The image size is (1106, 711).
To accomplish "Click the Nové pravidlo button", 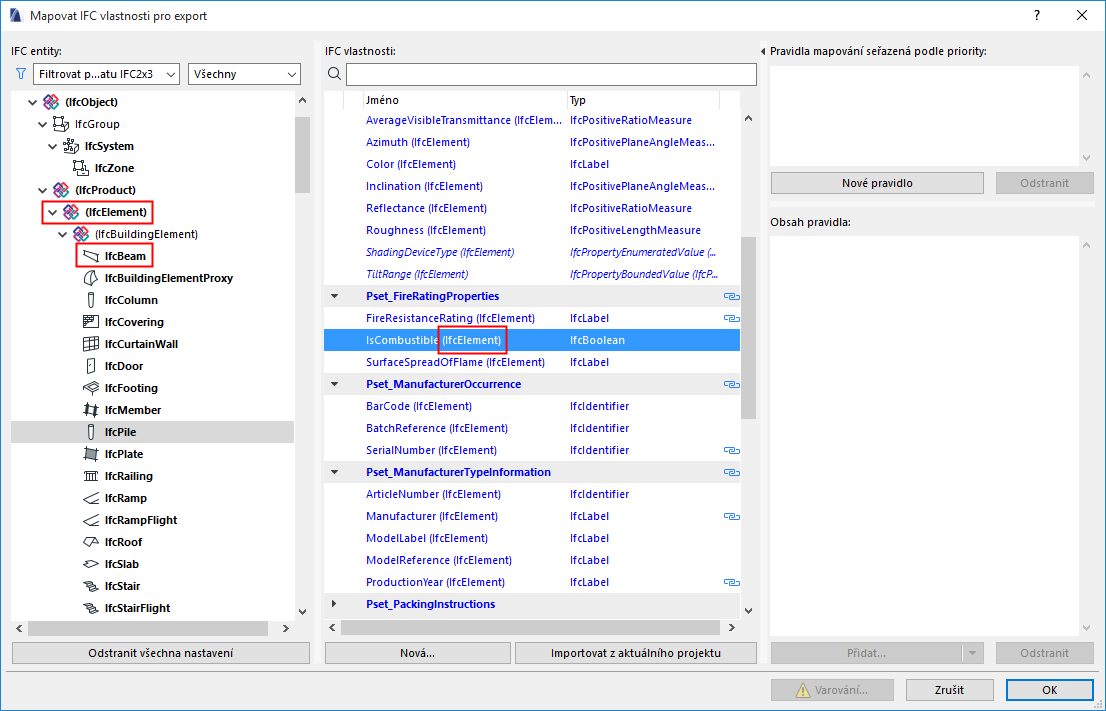I will click(877, 183).
